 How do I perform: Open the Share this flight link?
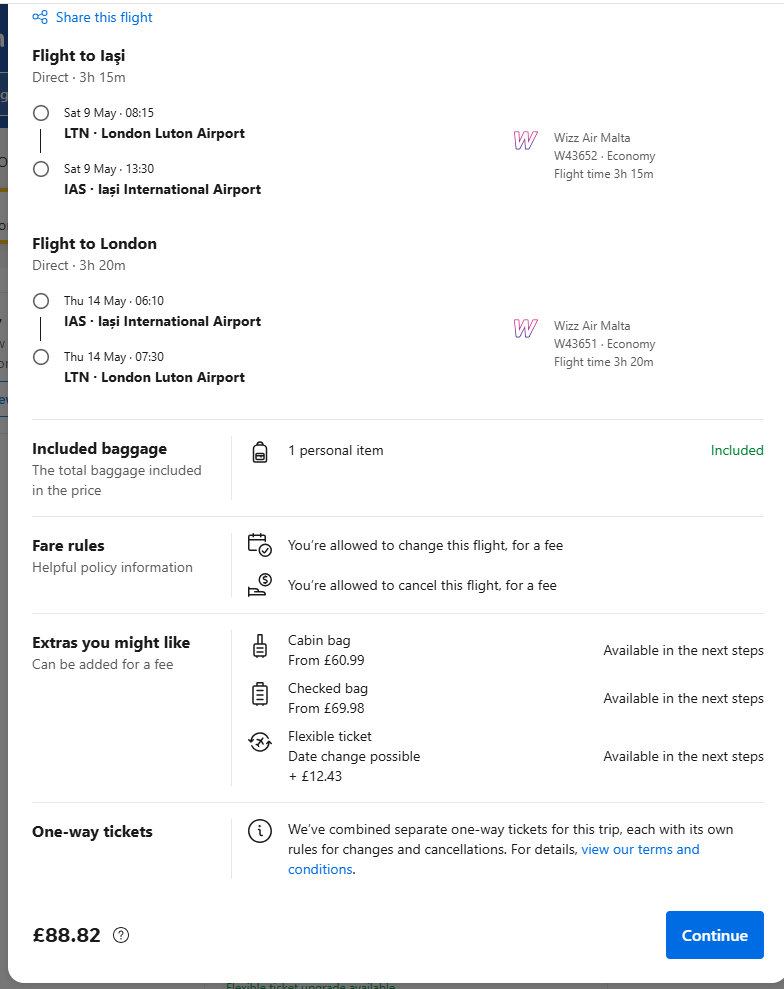(x=93, y=18)
